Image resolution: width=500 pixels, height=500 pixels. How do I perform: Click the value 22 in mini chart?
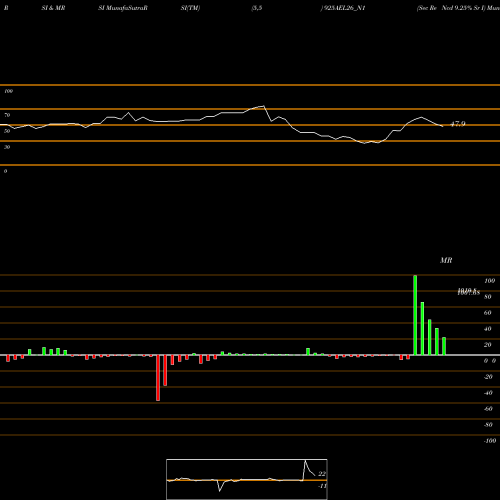(x=322, y=474)
